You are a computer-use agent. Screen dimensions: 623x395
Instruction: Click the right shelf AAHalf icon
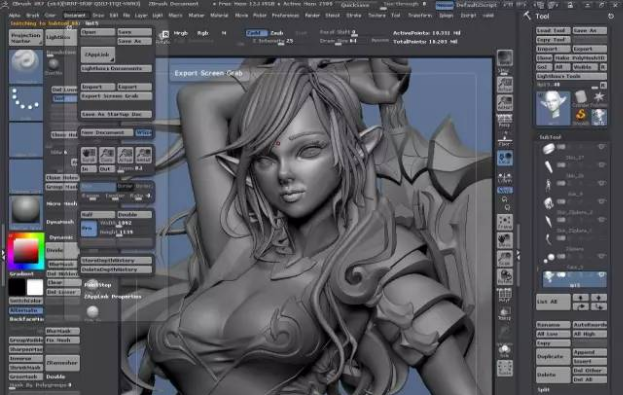505,103
